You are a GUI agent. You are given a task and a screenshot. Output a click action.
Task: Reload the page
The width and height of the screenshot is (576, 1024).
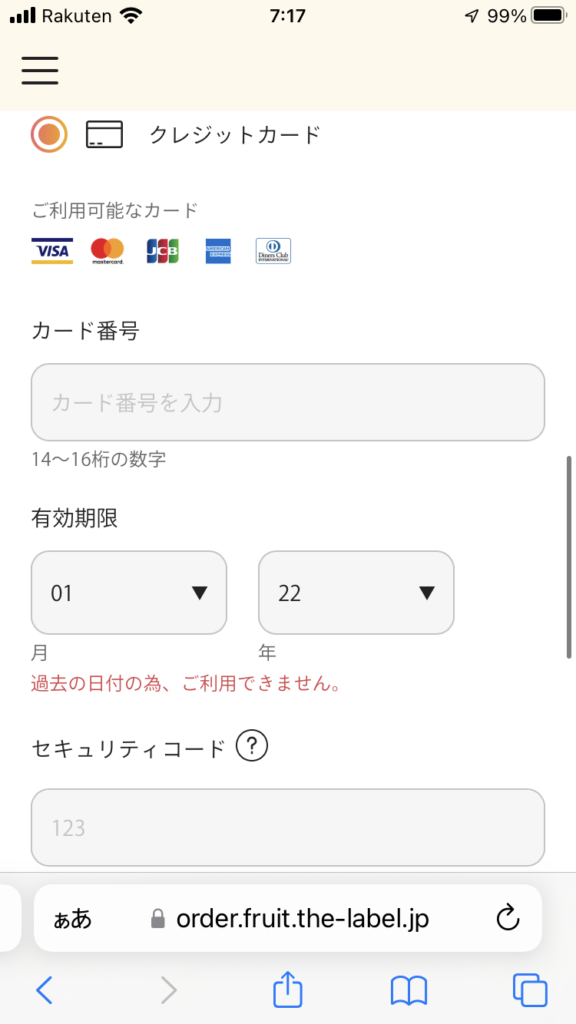click(x=508, y=919)
